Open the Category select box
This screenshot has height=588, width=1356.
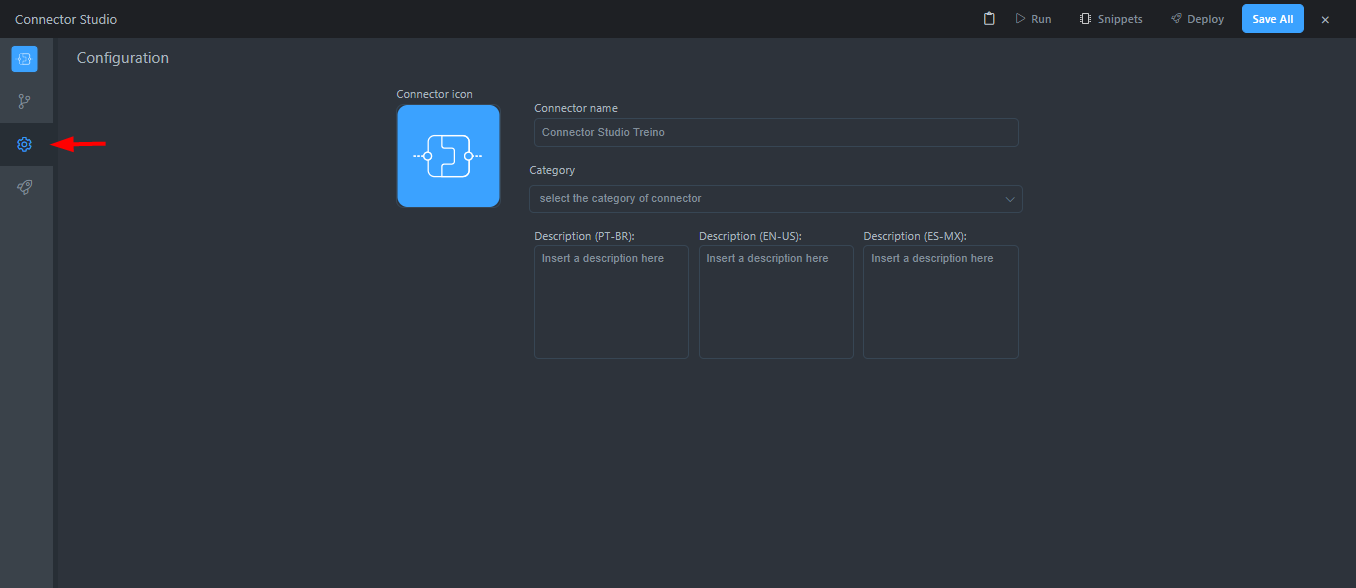tap(765, 198)
